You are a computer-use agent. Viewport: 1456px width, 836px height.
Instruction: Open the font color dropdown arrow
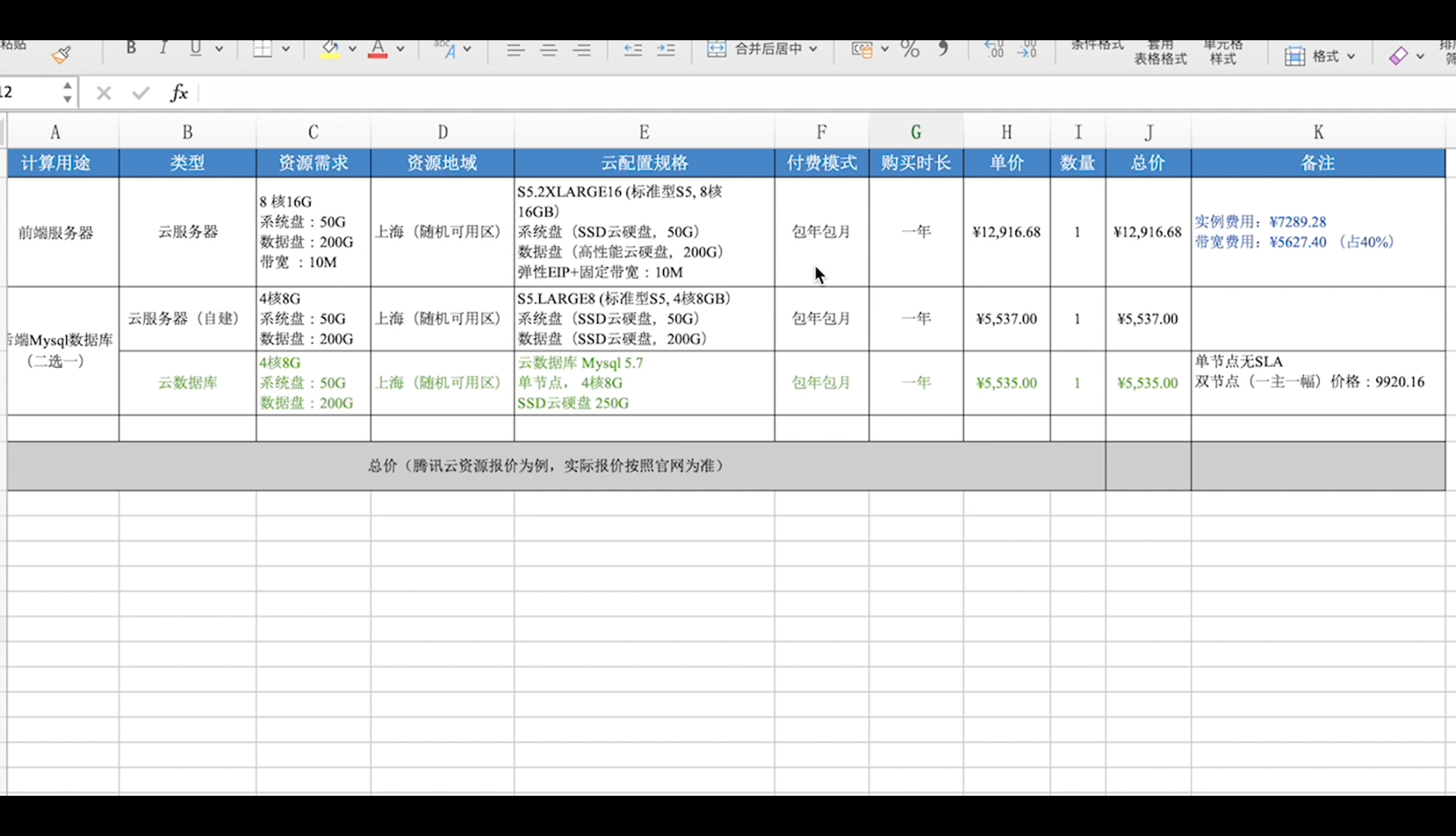tap(400, 49)
